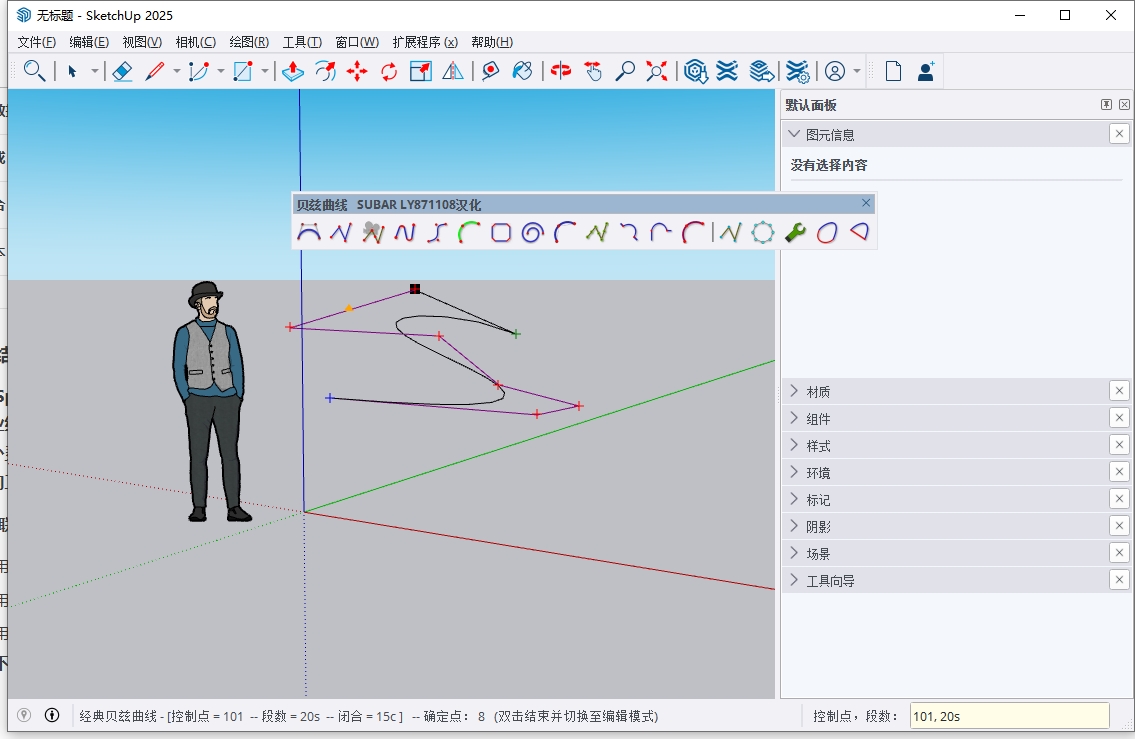Click the geolocation pin status icon
This screenshot has height=739, width=1135.
(24, 715)
